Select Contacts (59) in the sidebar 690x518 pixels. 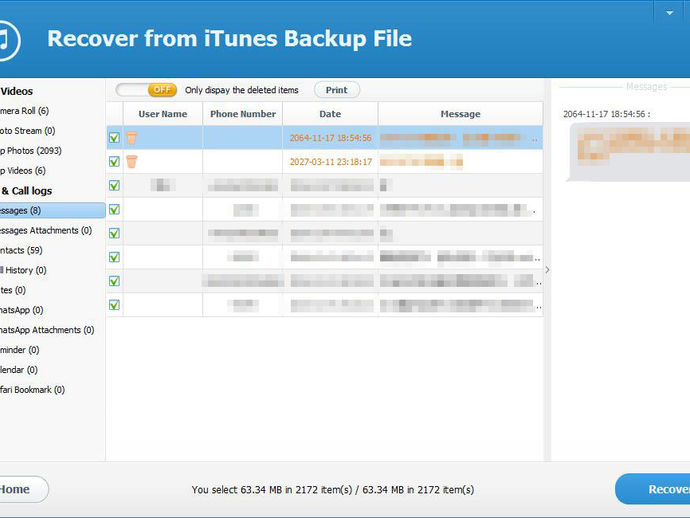[x=21, y=250]
